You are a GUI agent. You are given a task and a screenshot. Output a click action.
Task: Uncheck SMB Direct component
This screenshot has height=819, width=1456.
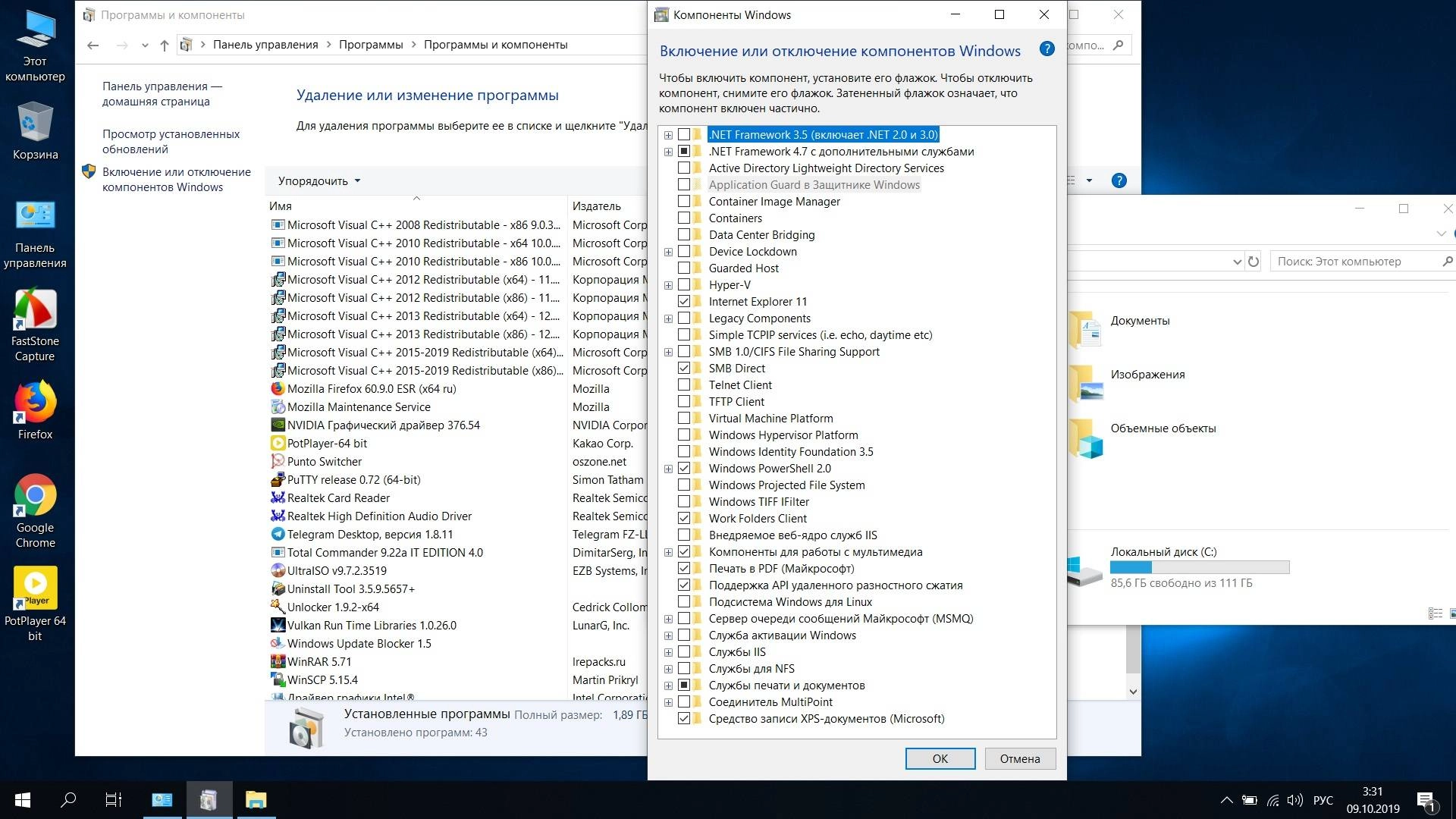click(684, 369)
